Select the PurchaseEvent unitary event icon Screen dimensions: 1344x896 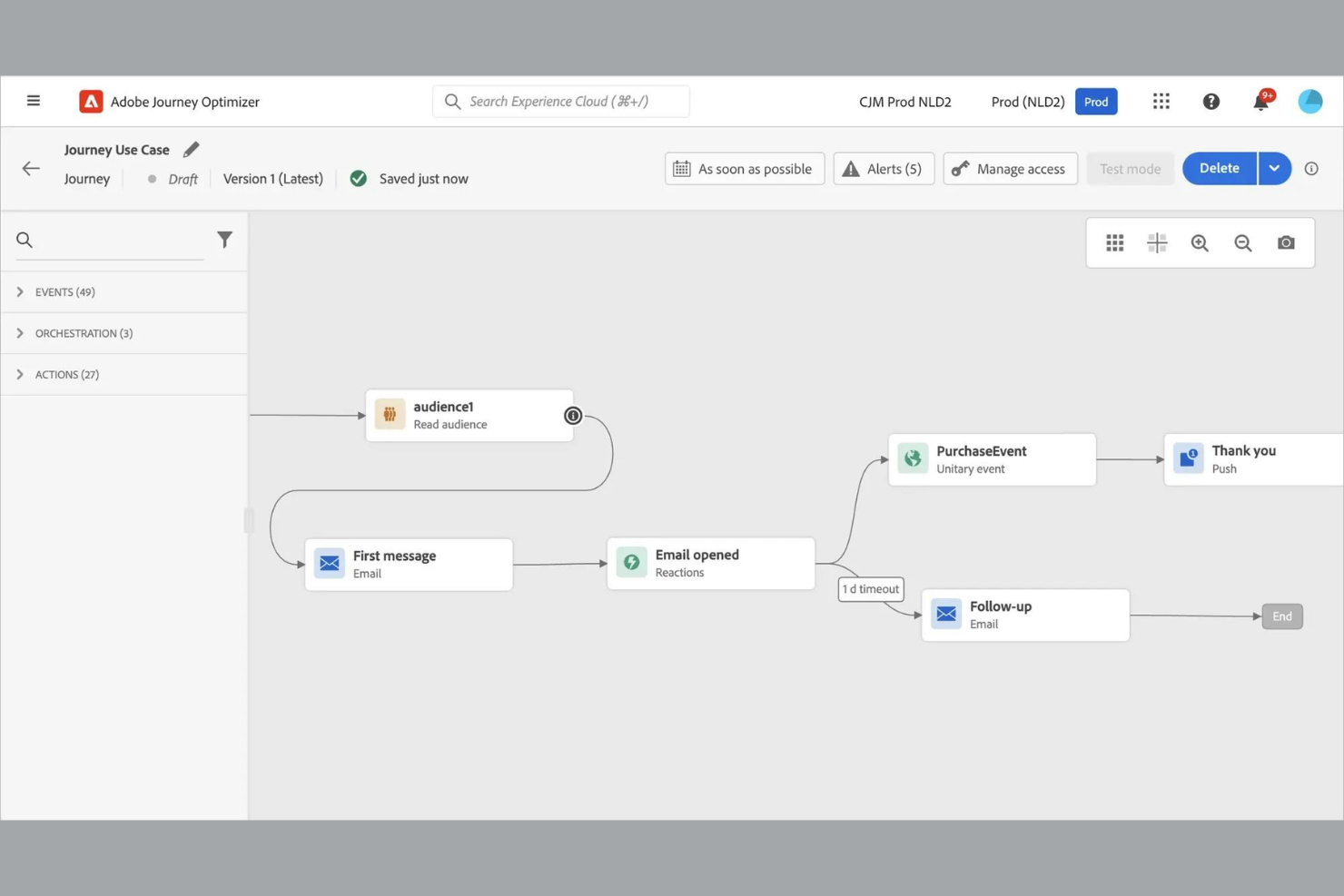tap(913, 458)
